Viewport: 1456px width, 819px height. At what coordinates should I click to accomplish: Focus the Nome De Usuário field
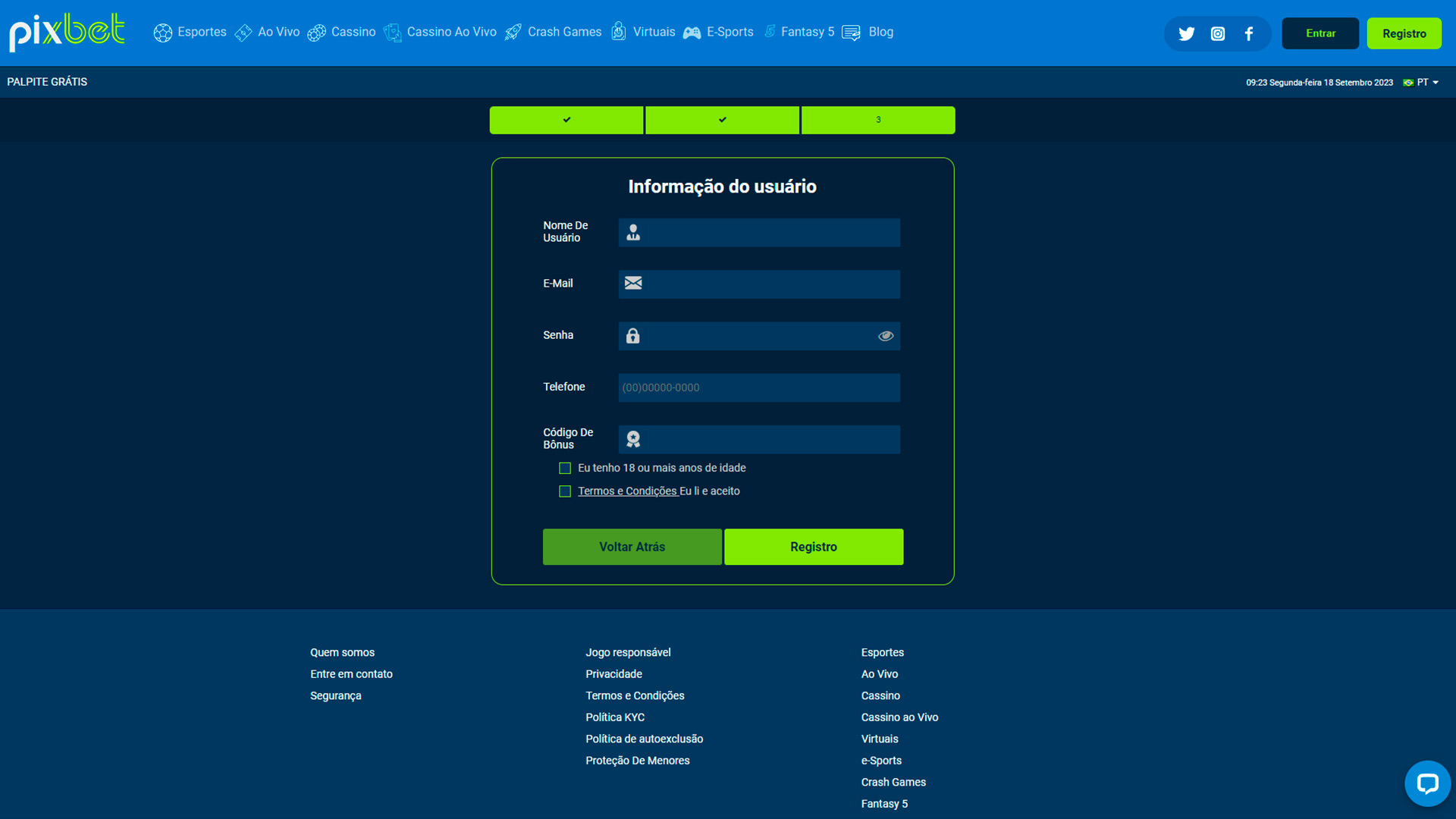click(x=759, y=233)
